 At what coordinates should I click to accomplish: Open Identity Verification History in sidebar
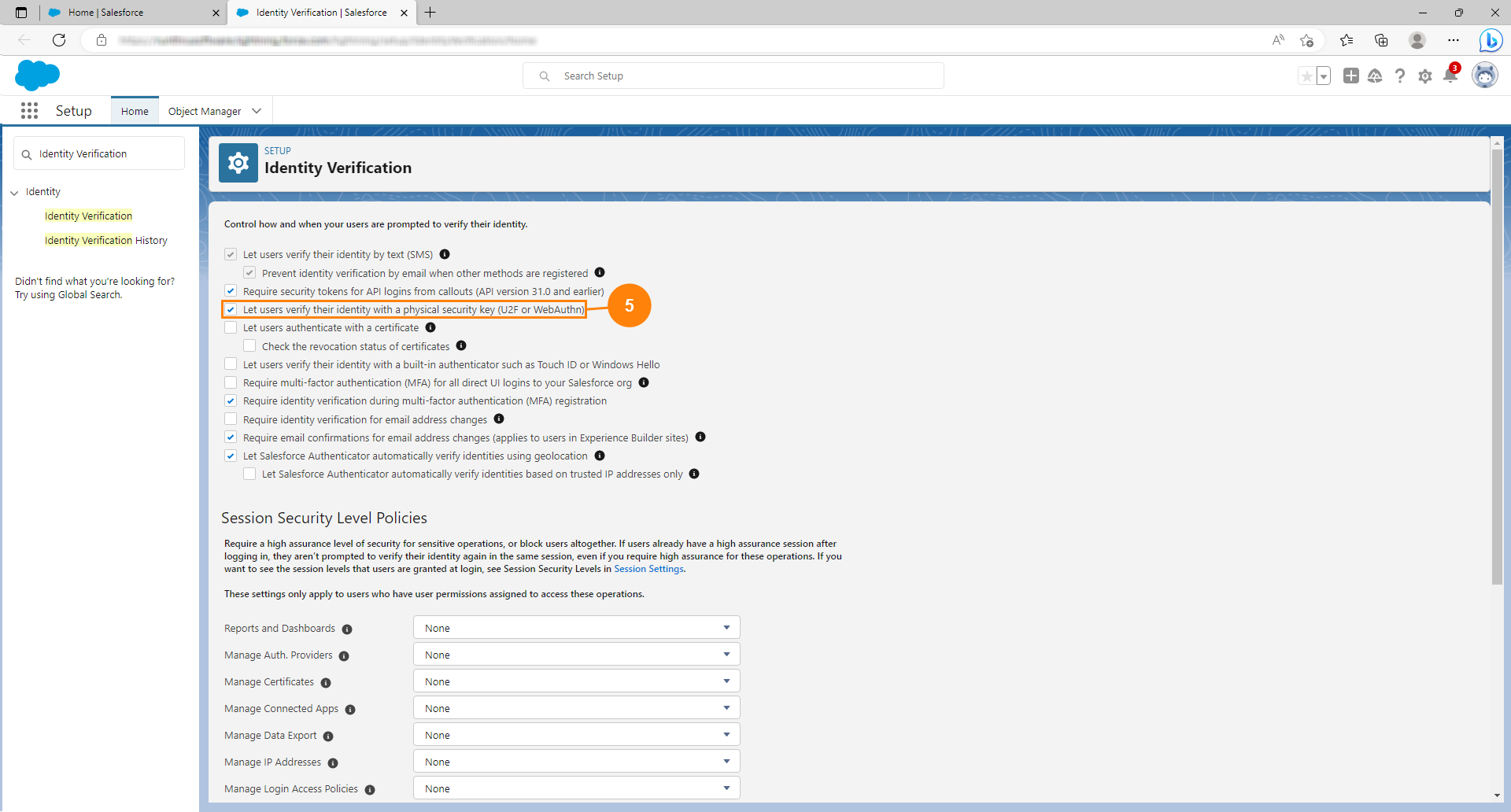106,241
